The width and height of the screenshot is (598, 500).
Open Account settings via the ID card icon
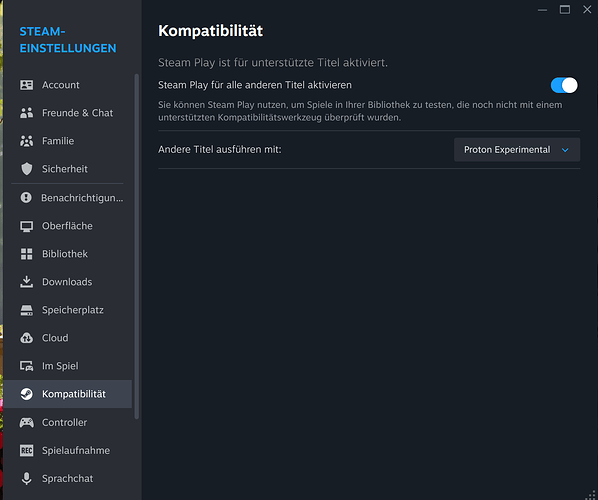26,85
